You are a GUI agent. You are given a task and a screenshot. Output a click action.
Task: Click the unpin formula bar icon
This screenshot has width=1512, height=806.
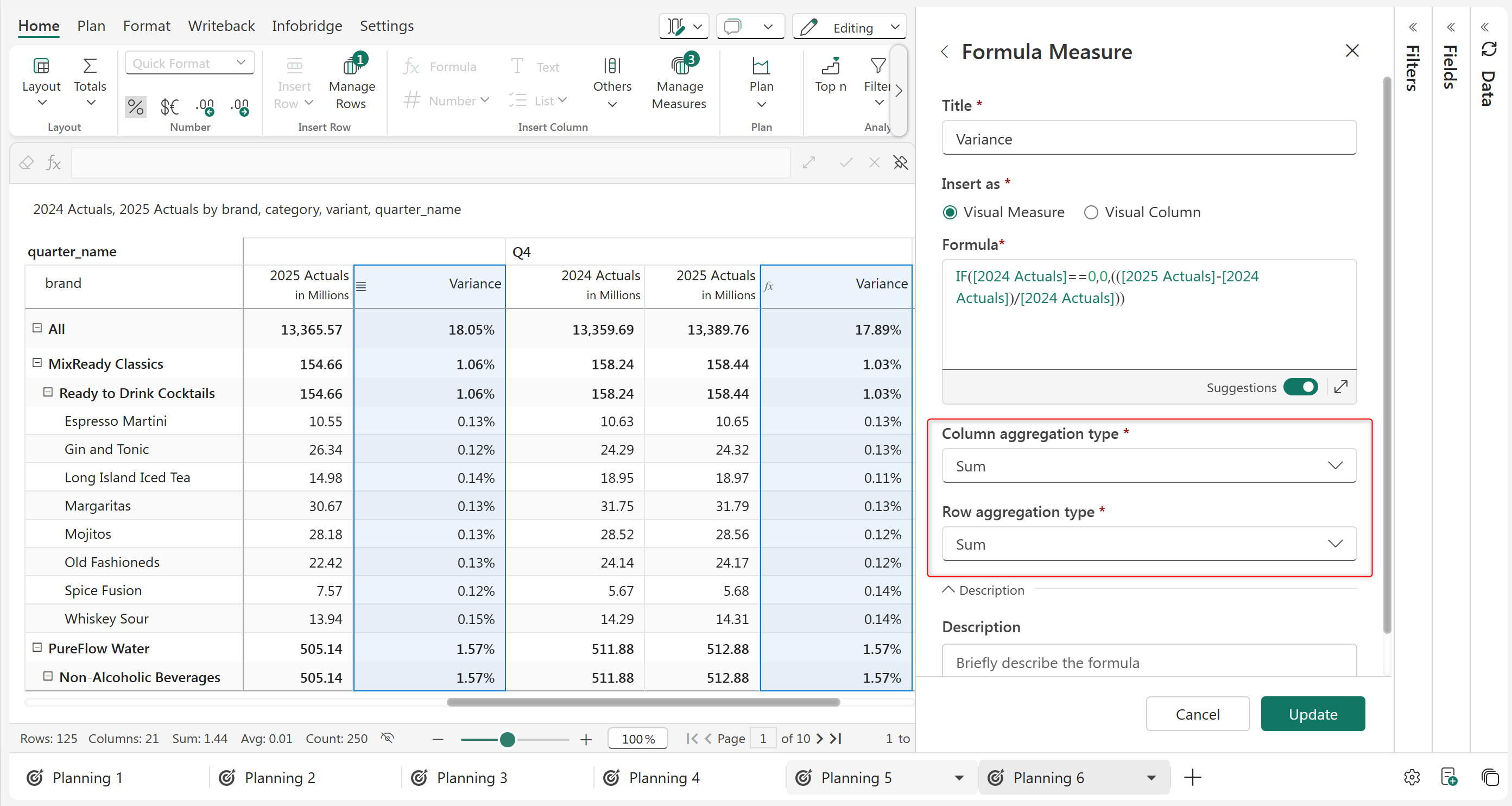(900, 162)
